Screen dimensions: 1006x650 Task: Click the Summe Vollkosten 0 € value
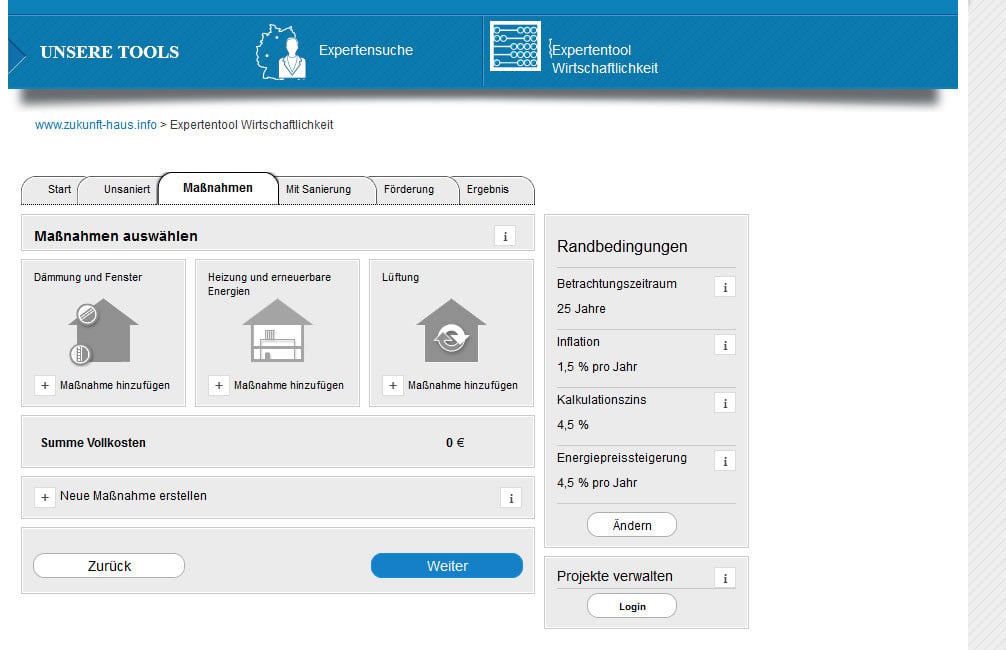click(455, 443)
